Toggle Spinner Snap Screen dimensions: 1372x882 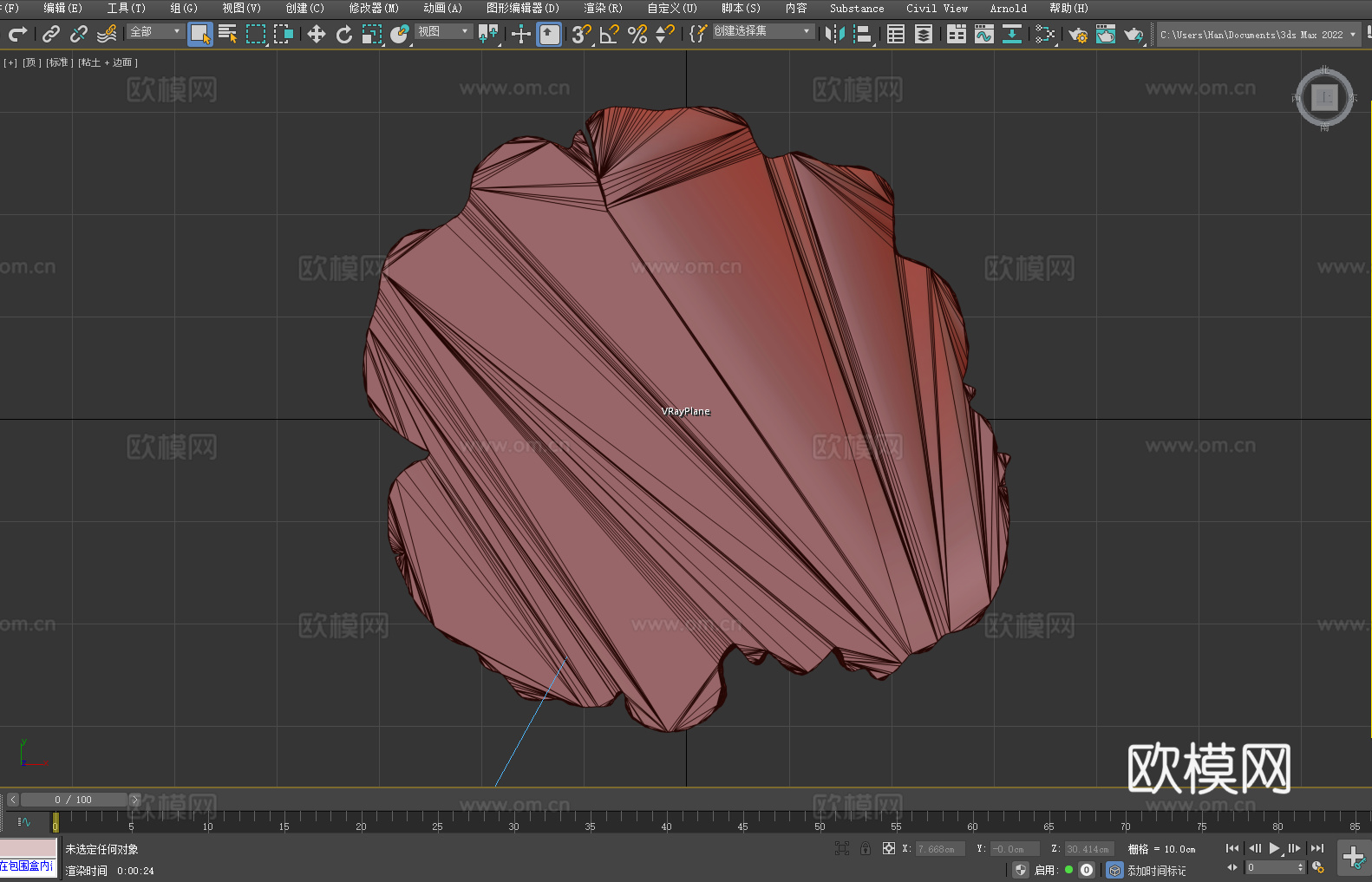[665, 34]
